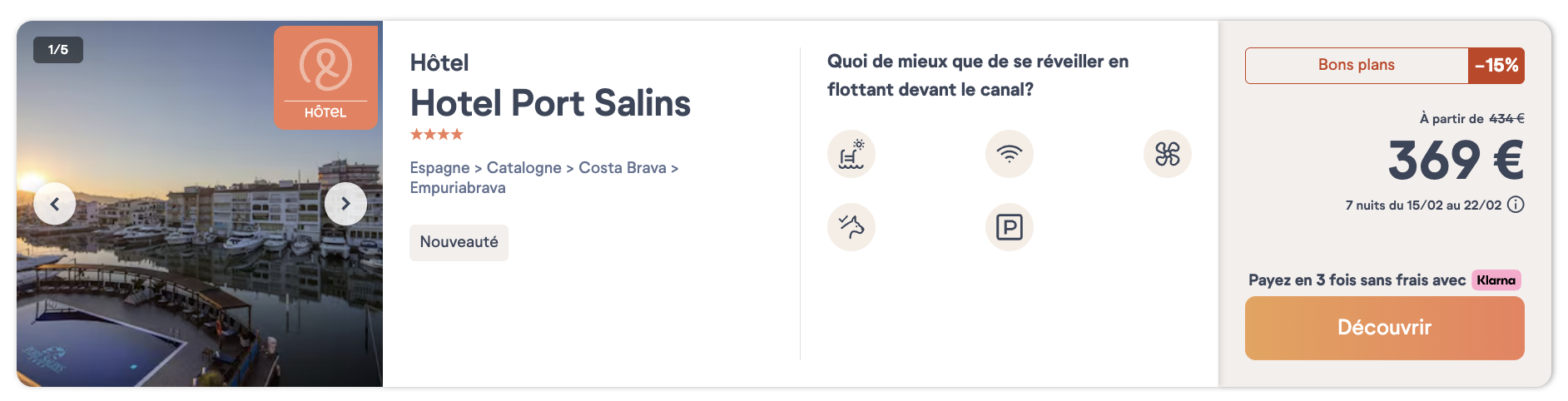Select the Costa Brava breadcrumb link
The width and height of the screenshot is (1568, 401).
click(x=622, y=168)
